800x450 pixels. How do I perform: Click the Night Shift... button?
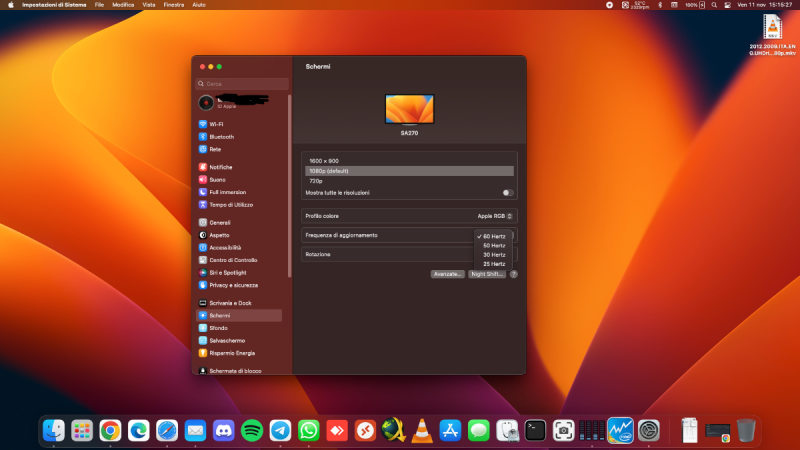pos(487,274)
